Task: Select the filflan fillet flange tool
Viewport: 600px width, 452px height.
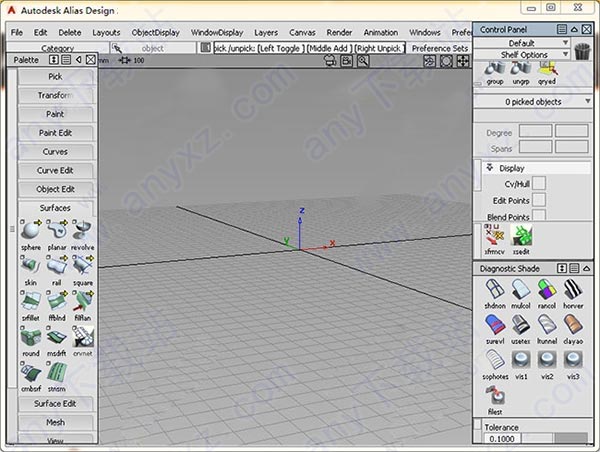Action: point(83,301)
